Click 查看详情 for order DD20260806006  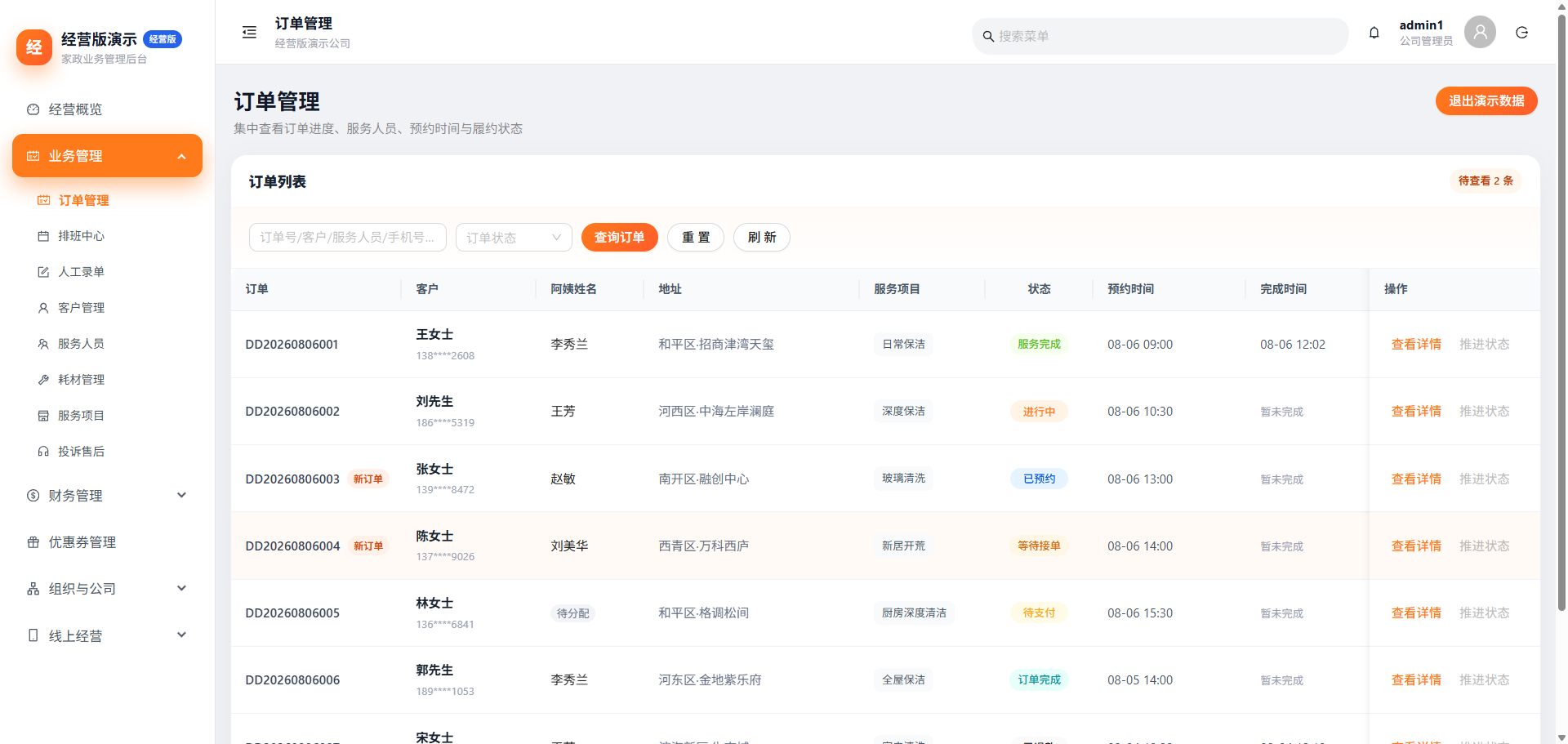click(x=1416, y=680)
